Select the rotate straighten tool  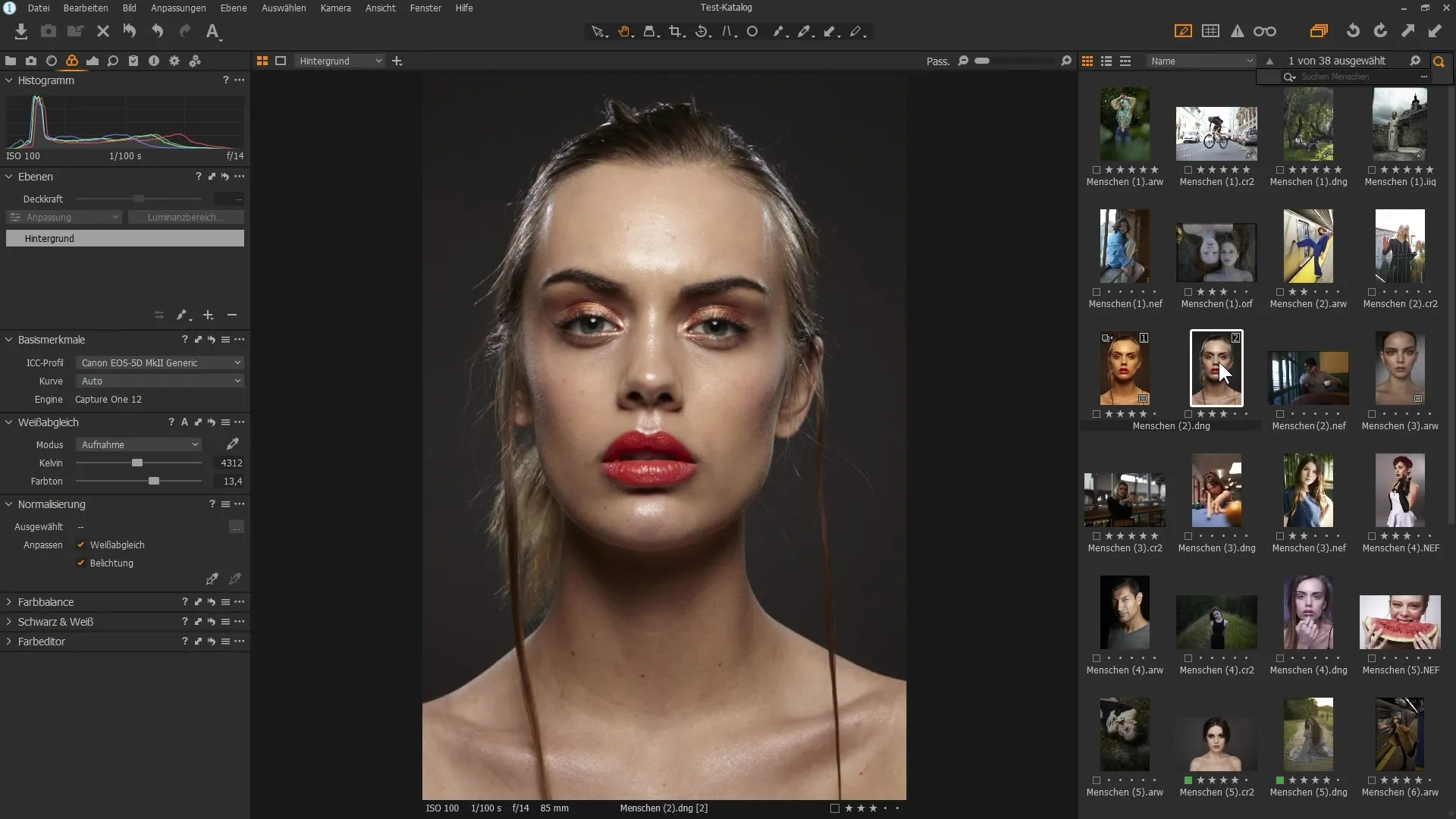point(702,32)
